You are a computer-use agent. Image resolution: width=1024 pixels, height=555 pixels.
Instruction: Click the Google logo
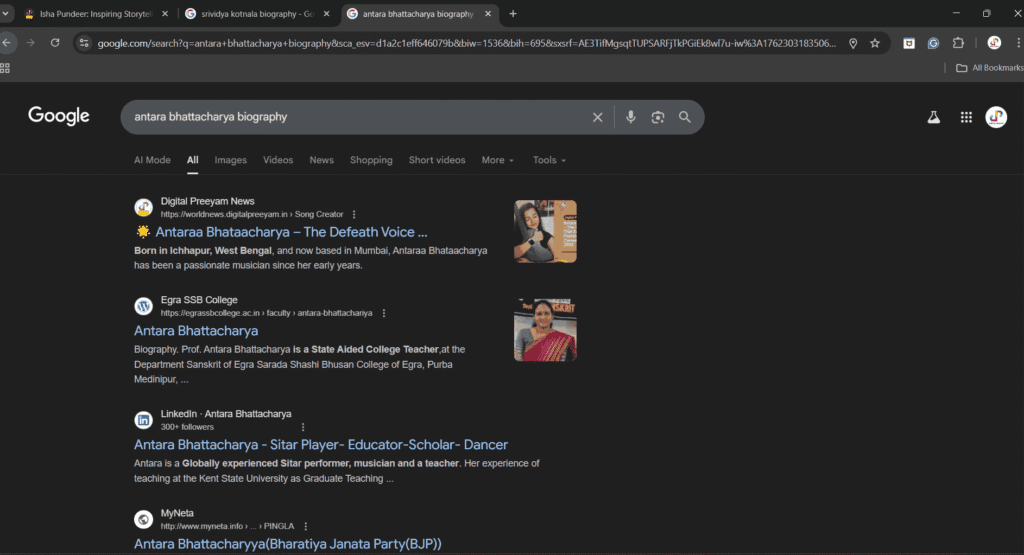(x=59, y=116)
